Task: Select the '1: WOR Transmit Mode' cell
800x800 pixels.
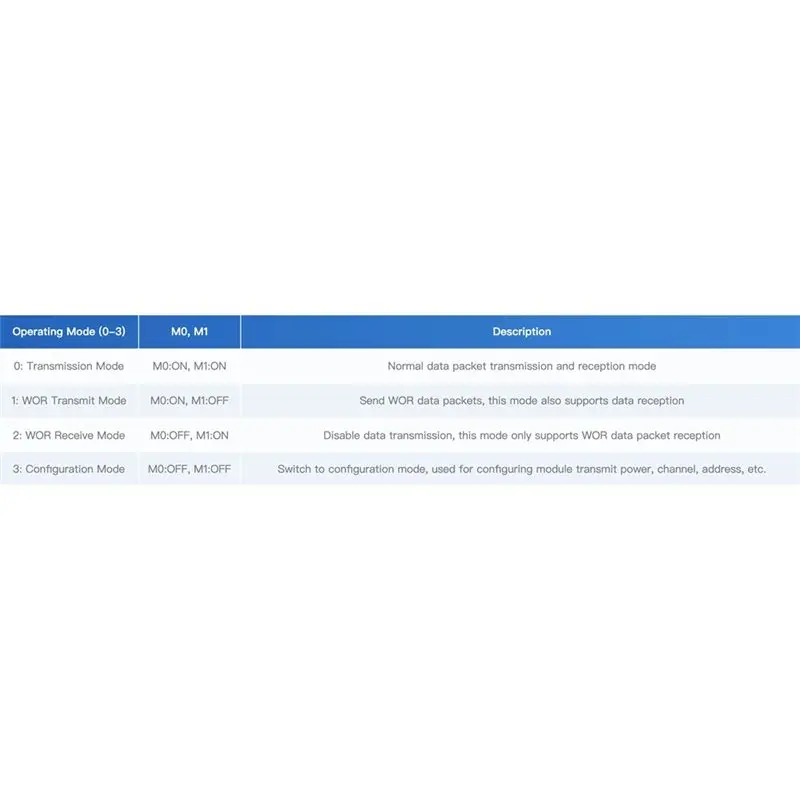Action: click(69, 401)
